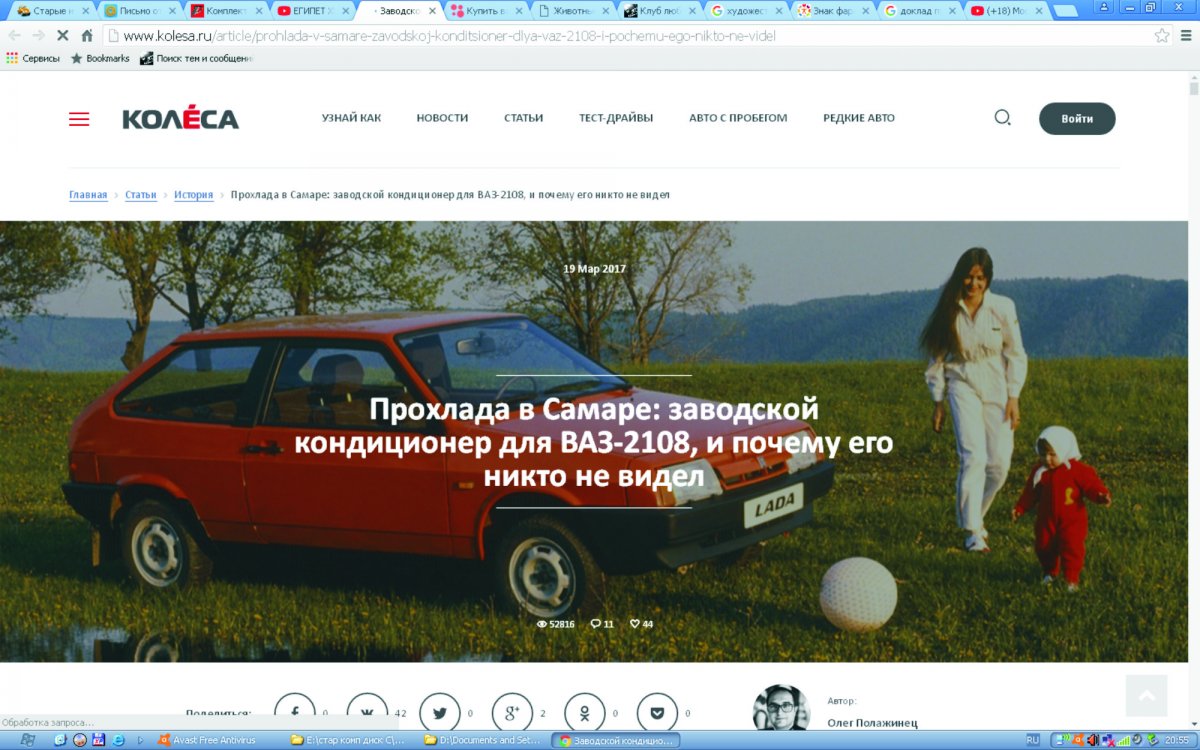Open the Сервисы apps shortcut
This screenshot has height=750, width=1200.
point(33,58)
